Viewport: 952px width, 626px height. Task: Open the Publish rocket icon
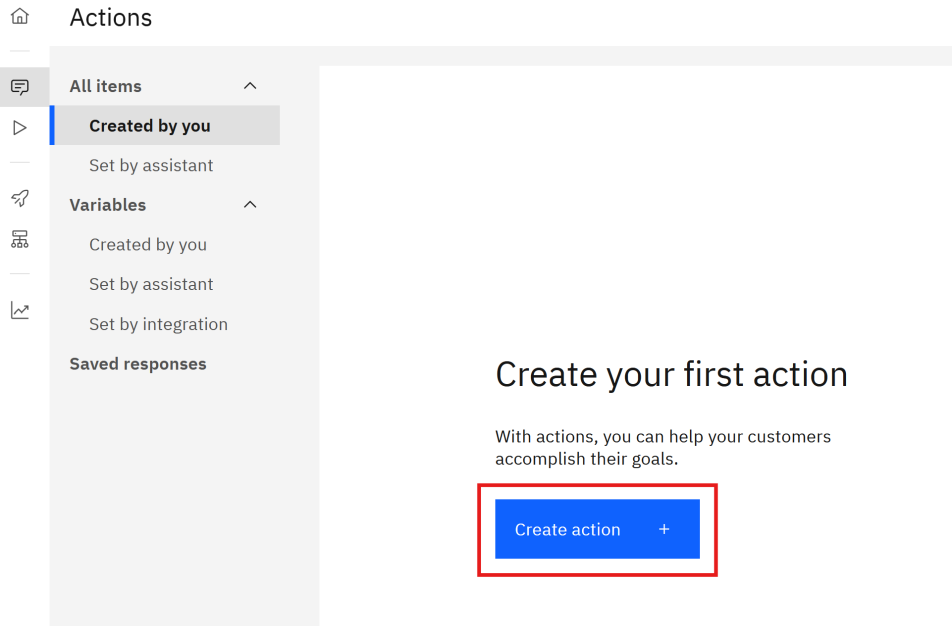[x=20, y=198]
